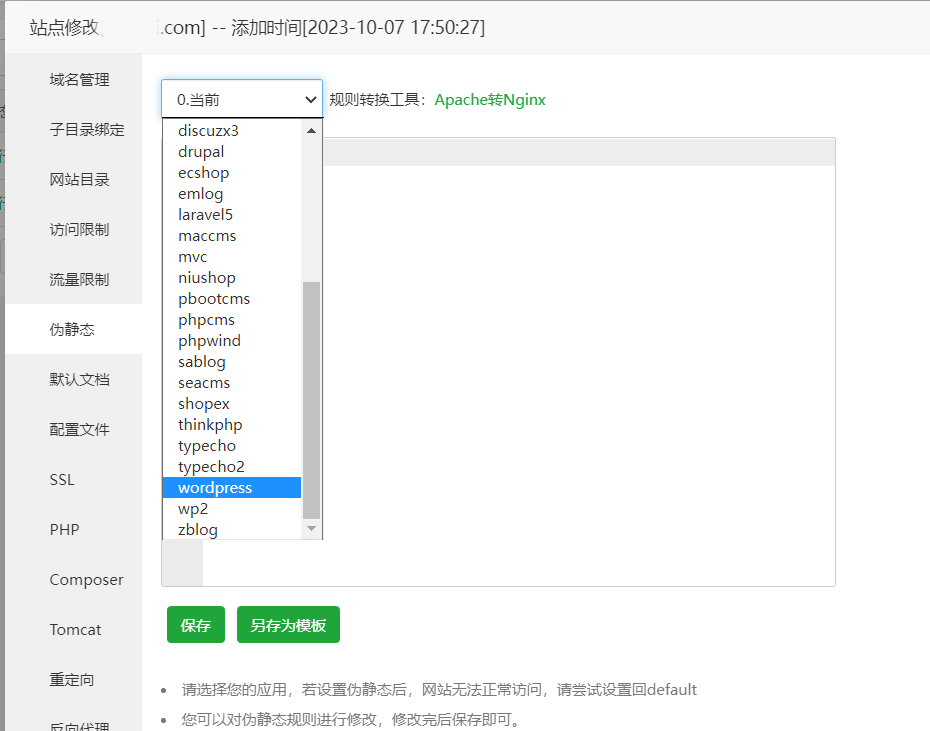Screen dimensions: 930x731
Task: Select zblog at the list bottom
Action: click(x=197, y=530)
